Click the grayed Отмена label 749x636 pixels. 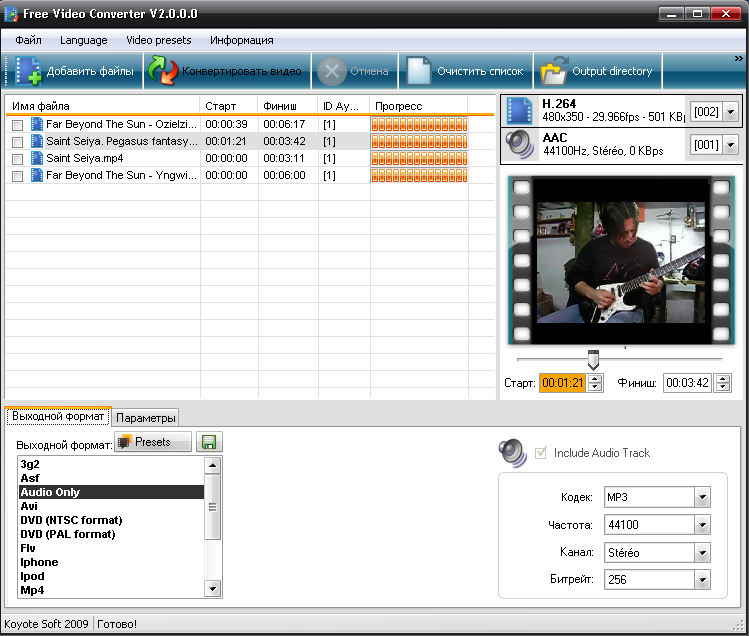pyautogui.click(x=369, y=71)
